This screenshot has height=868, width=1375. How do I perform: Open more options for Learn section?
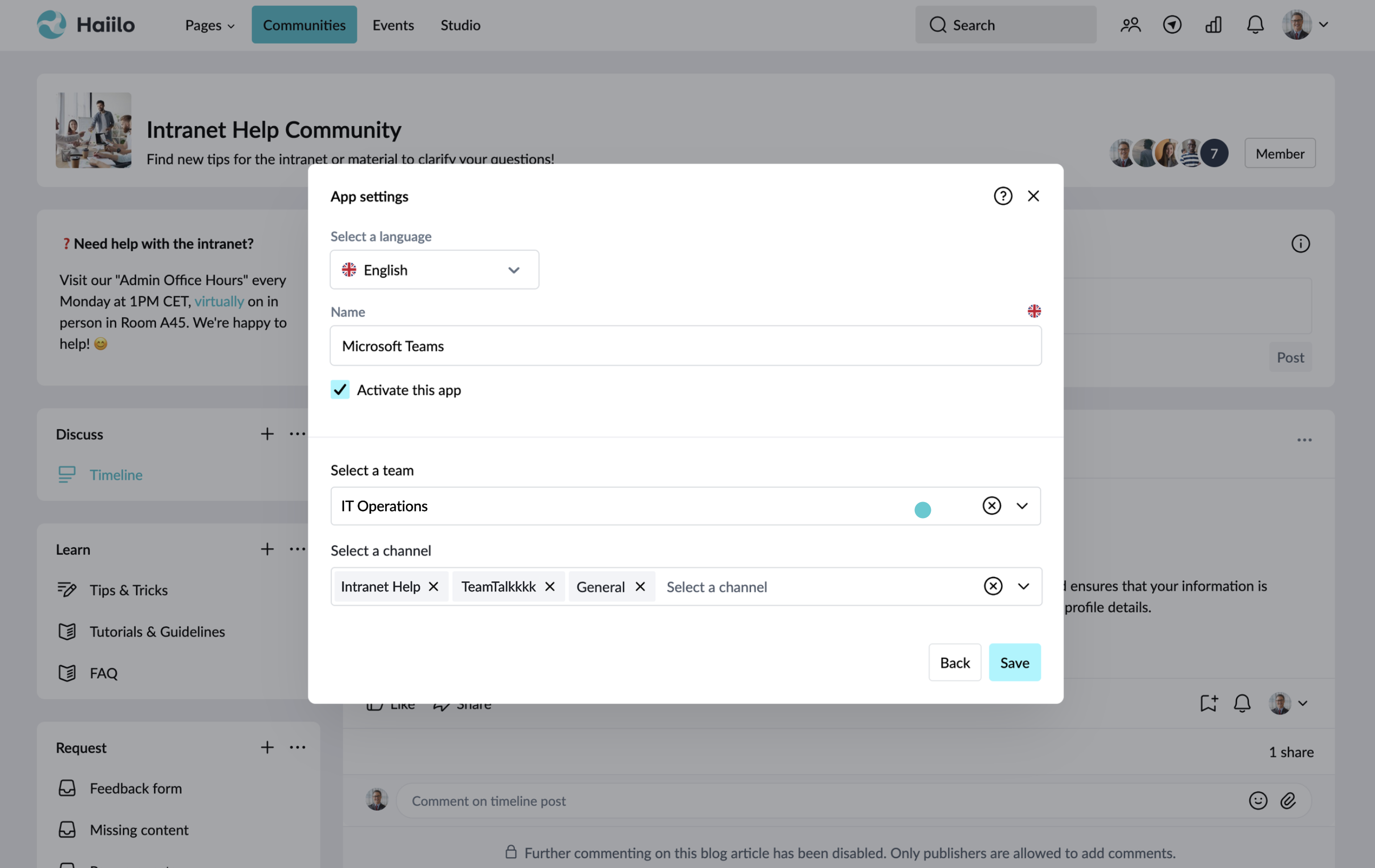point(297,549)
